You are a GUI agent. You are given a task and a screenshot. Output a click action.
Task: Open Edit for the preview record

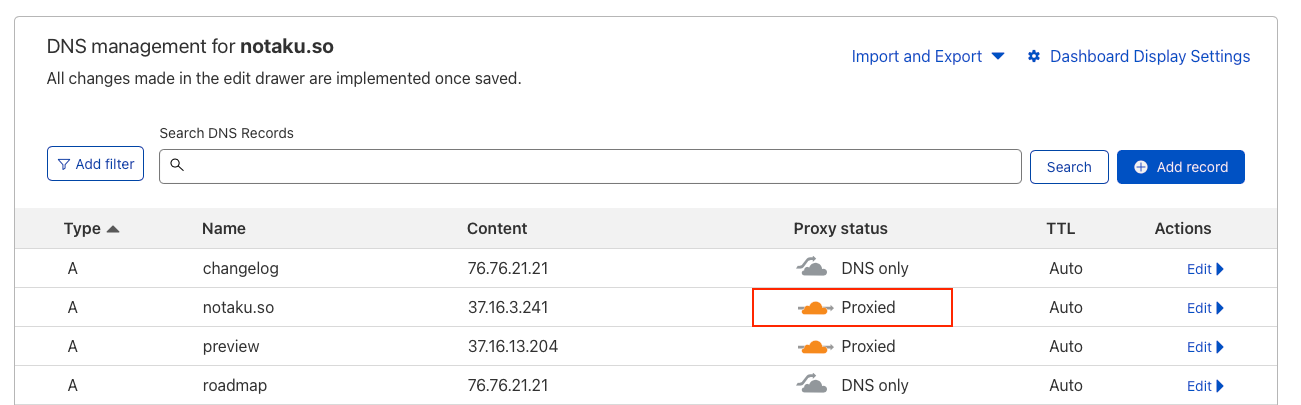pos(1205,347)
